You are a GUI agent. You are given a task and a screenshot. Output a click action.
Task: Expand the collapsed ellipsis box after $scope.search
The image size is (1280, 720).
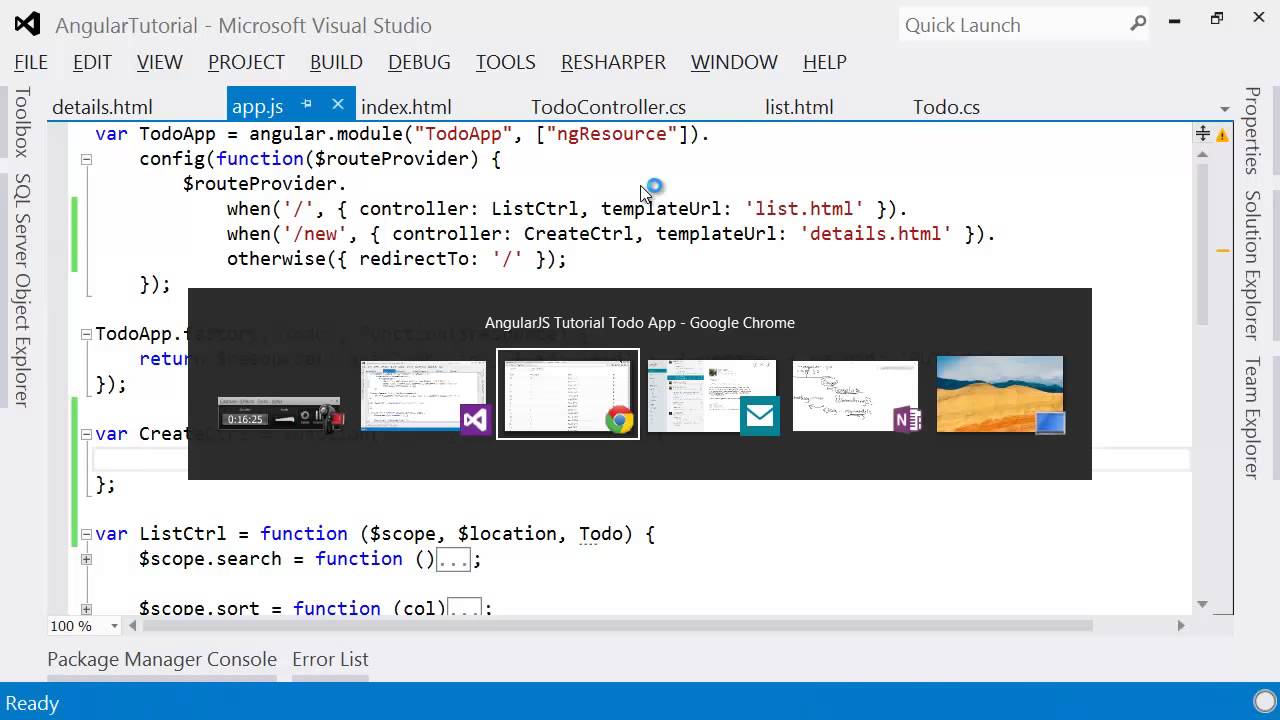click(x=453, y=559)
